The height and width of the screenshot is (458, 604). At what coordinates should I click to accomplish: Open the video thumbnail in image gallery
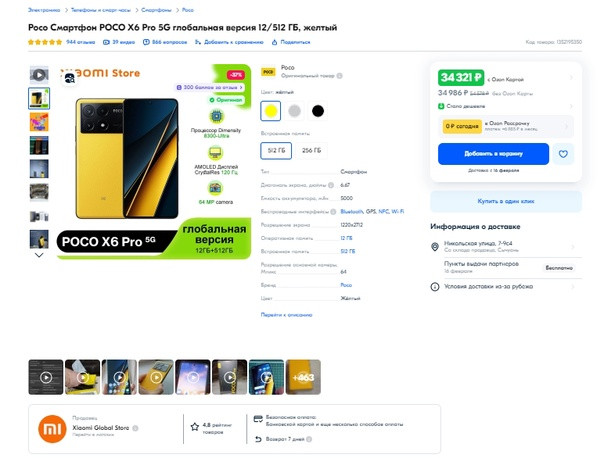click(x=39, y=75)
